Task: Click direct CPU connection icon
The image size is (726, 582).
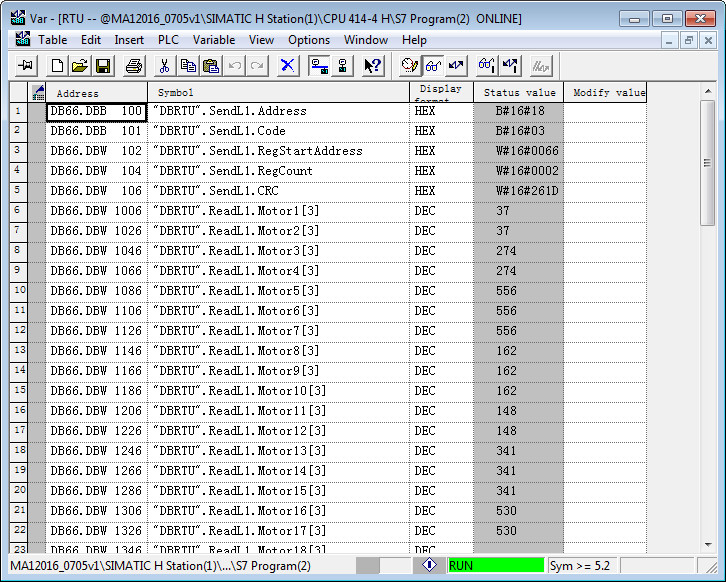Action: pos(342,66)
